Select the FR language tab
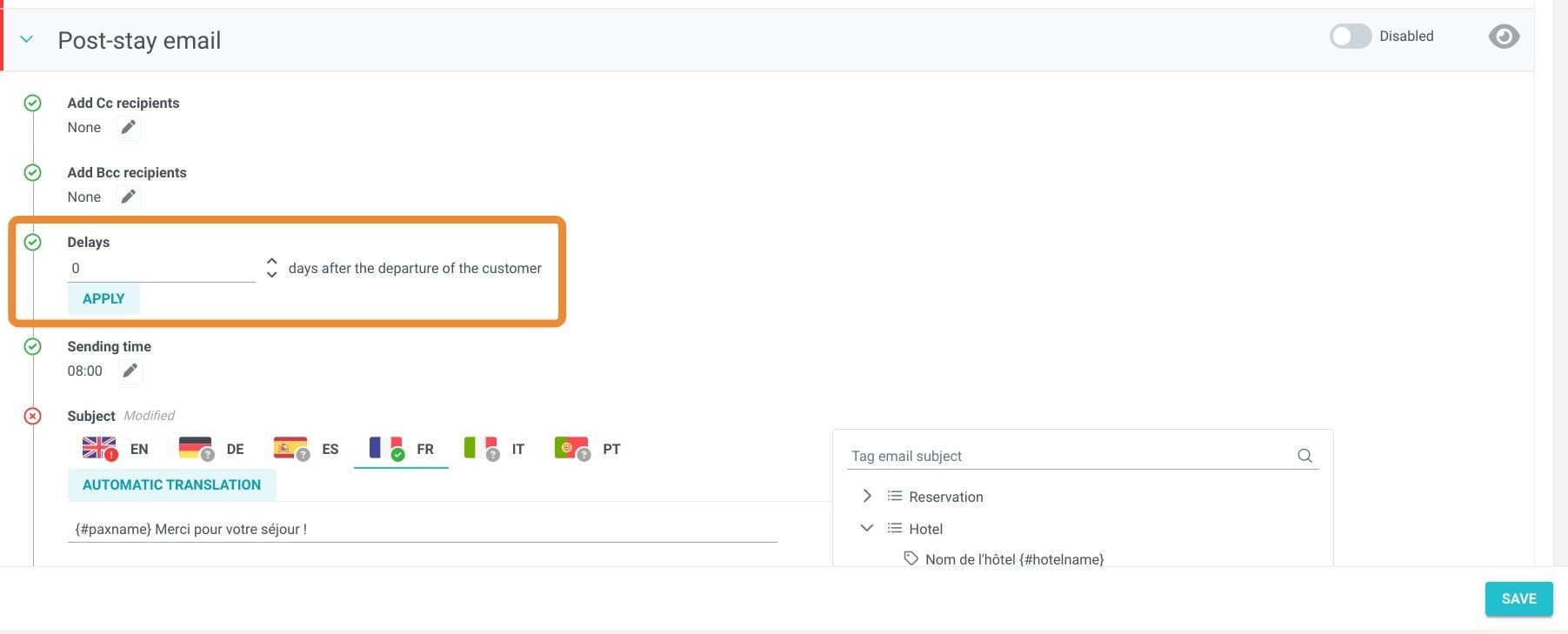The width and height of the screenshot is (1568, 634). [401, 449]
